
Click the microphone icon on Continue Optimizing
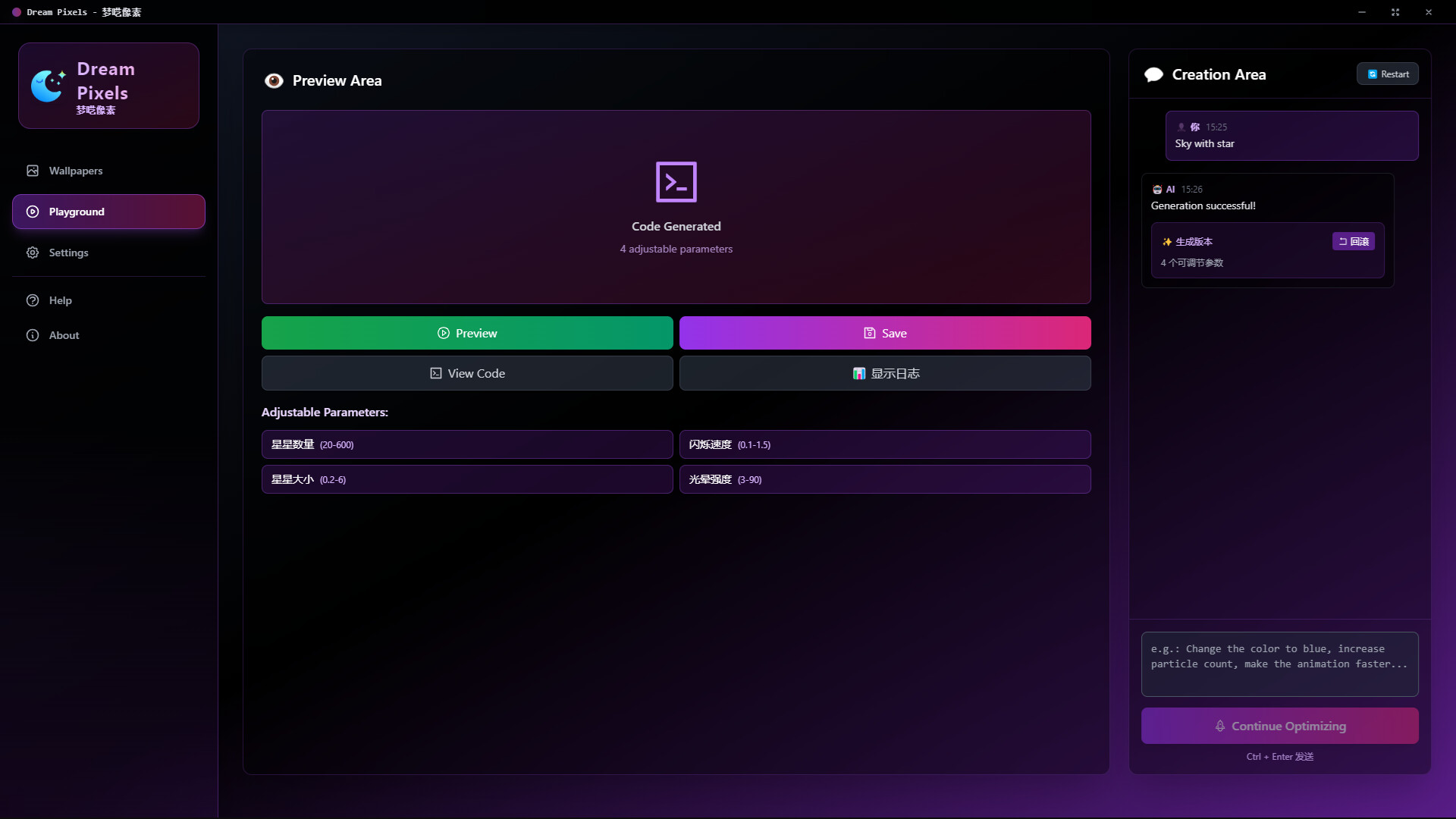(x=1221, y=726)
